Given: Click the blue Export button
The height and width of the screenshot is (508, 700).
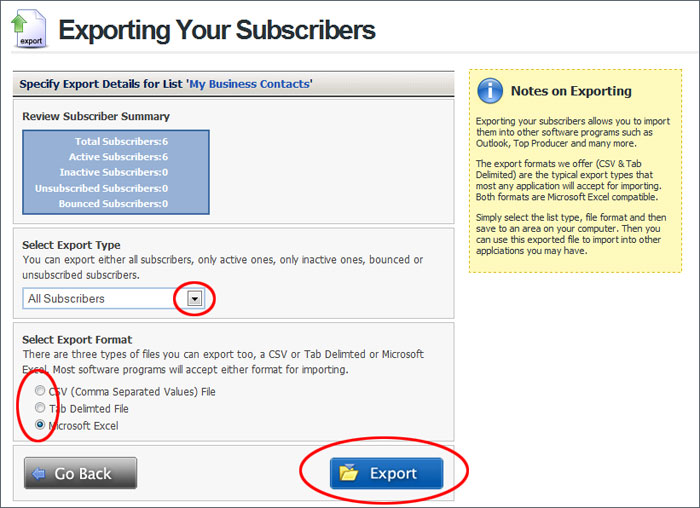Looking at the screenshot, I should tap(387, 473).
